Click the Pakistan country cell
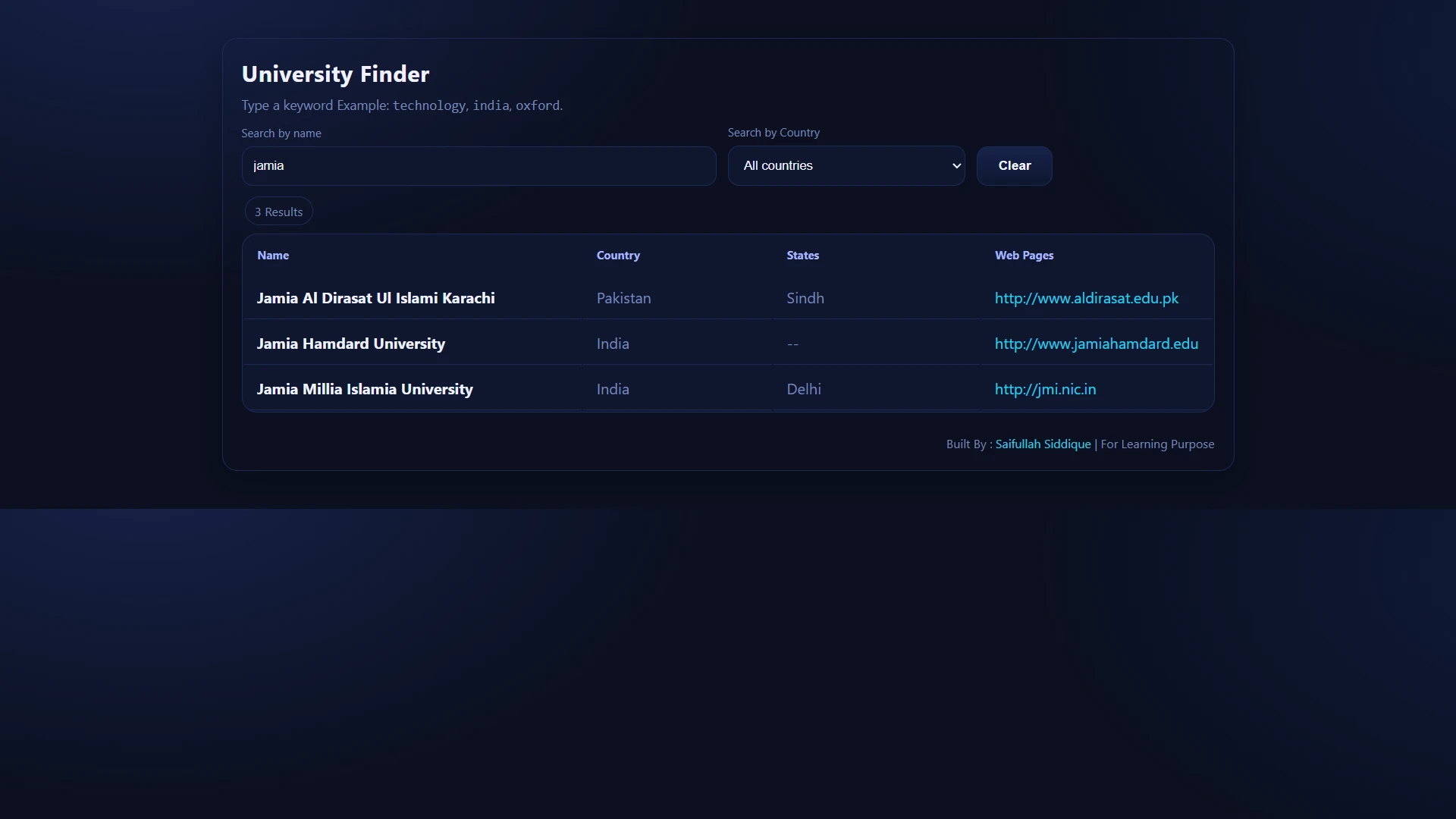Screen dimensions: 1456x819 pos(623,298)
